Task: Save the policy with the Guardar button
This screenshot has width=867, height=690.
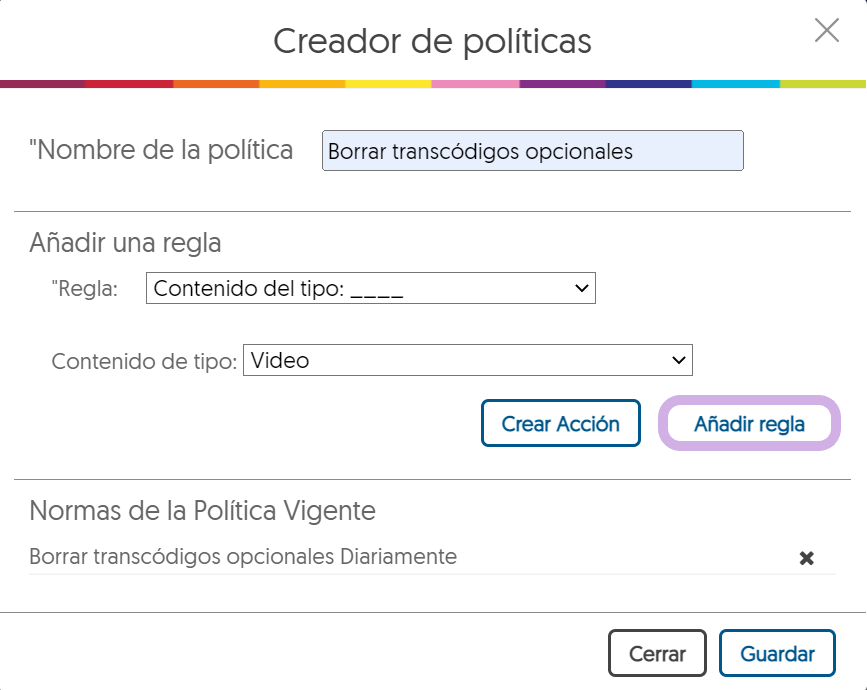Action: pos(777,654)
